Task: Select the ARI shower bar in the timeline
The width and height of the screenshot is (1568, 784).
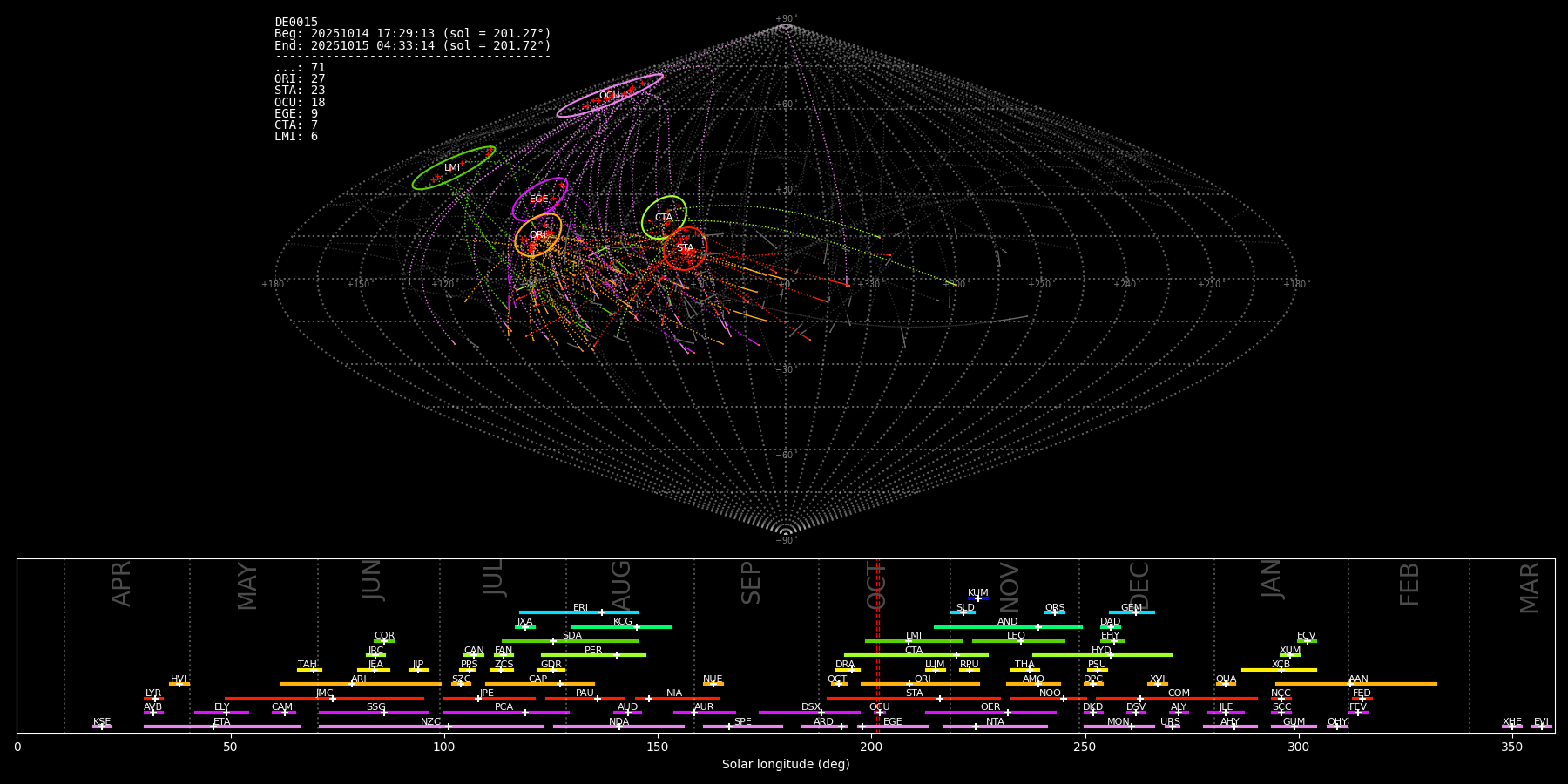Action: [x=361, y=684]
